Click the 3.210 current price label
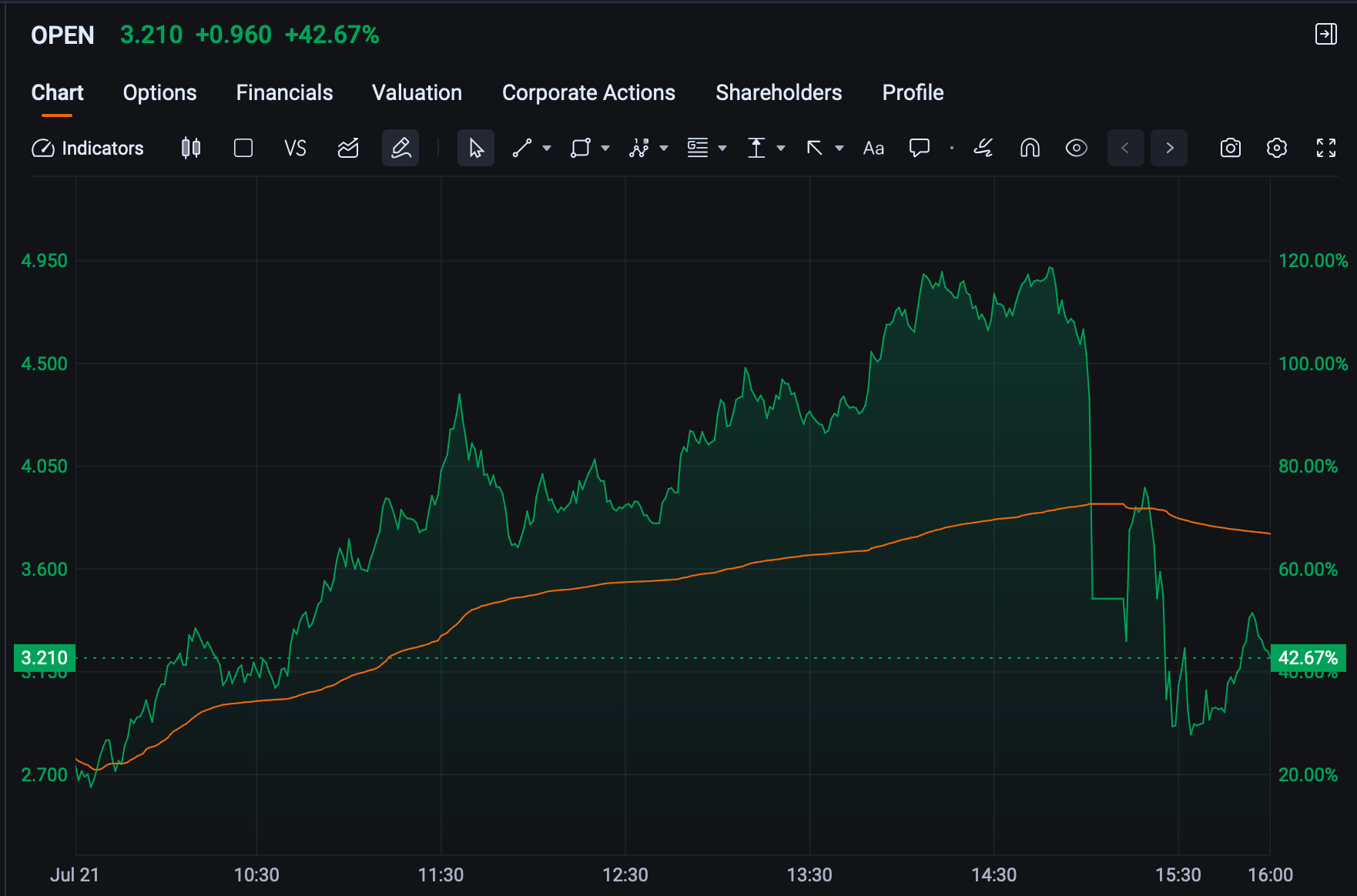 45,658
